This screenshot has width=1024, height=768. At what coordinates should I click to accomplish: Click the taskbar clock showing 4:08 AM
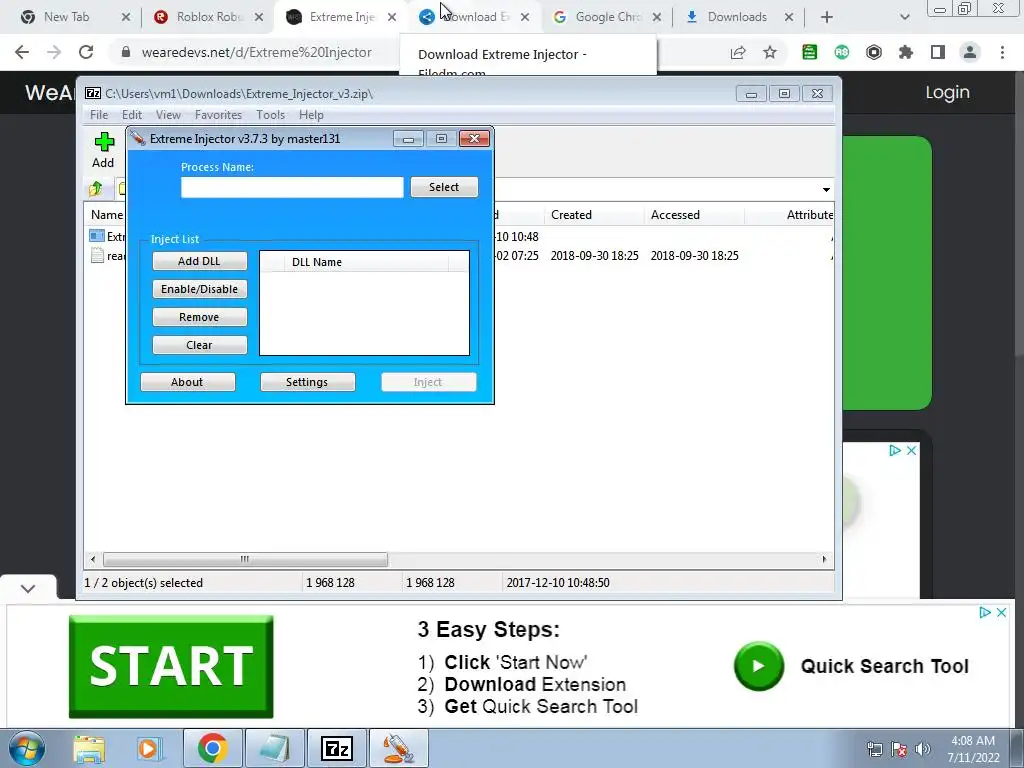973,749
